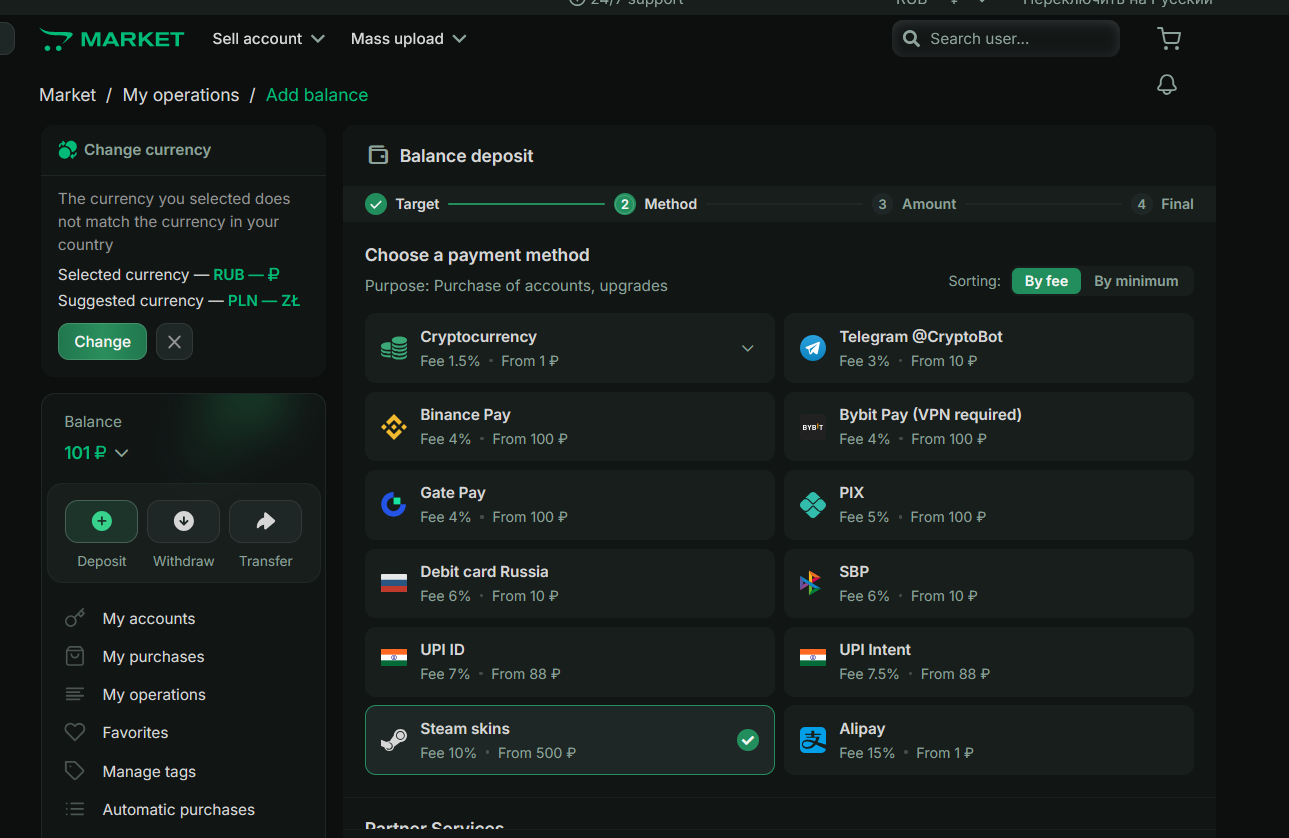Sort payment methods By minimum

(1136, 281)
